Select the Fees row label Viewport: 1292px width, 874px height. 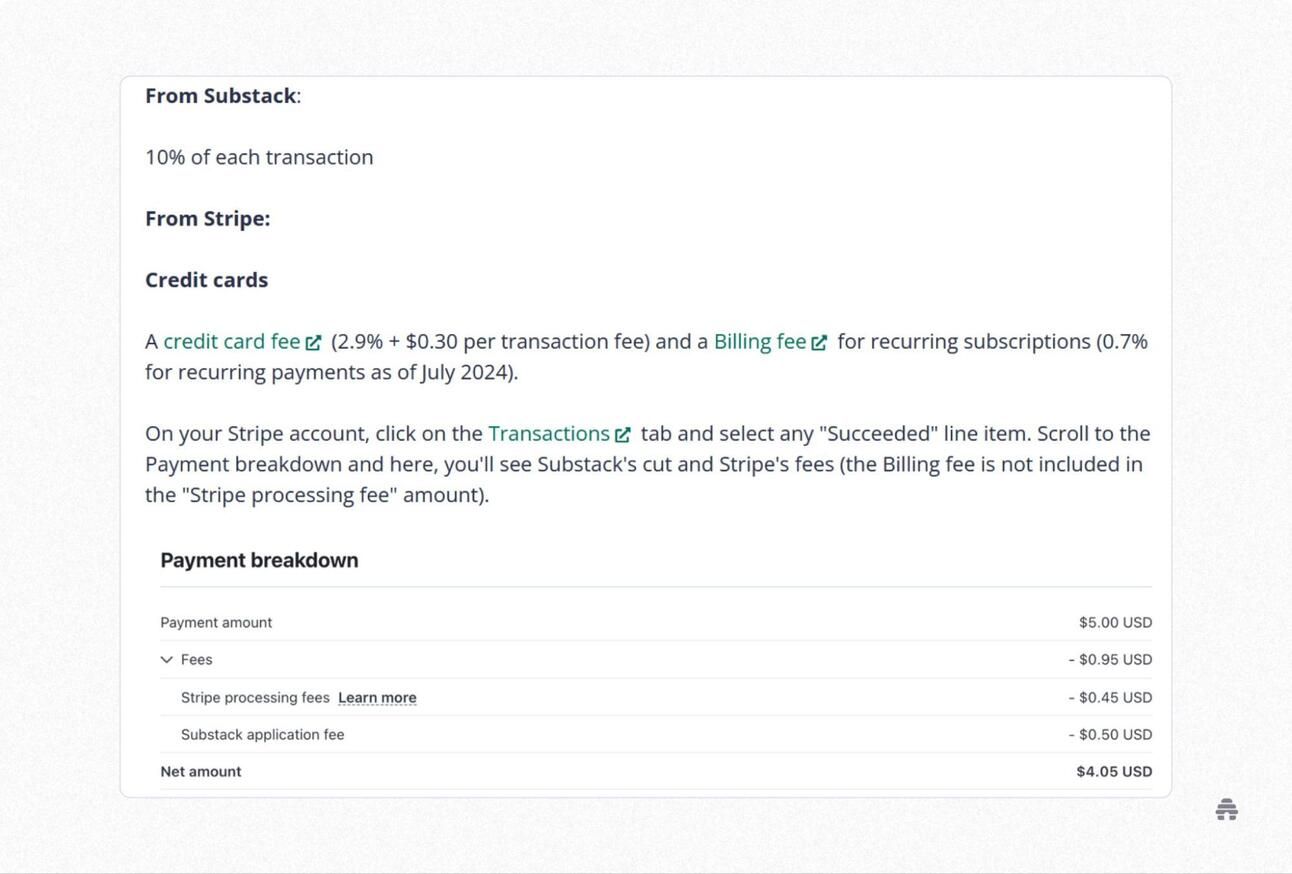[197, 660]
